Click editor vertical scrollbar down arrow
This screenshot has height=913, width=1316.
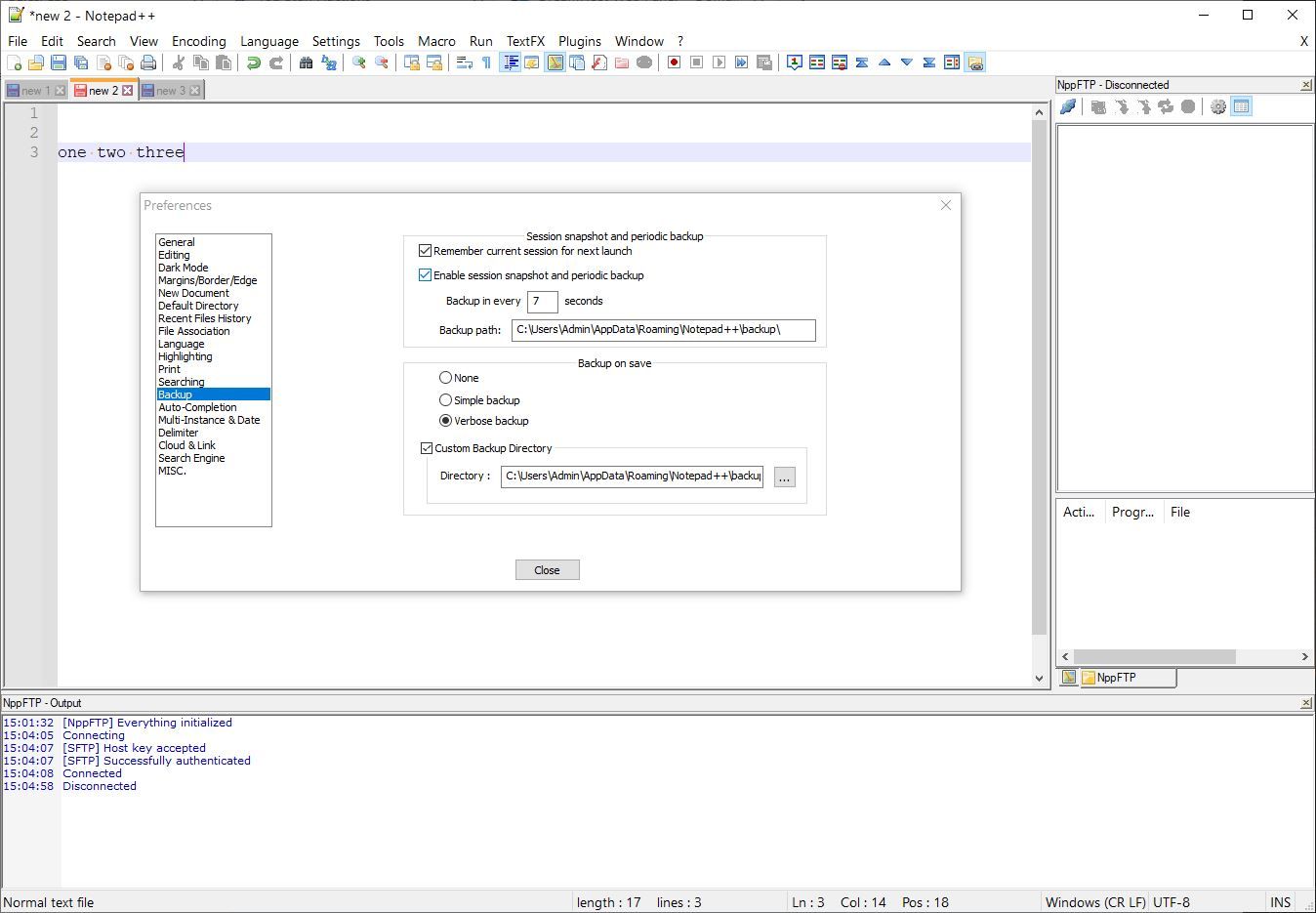[x=1039, y=679]
